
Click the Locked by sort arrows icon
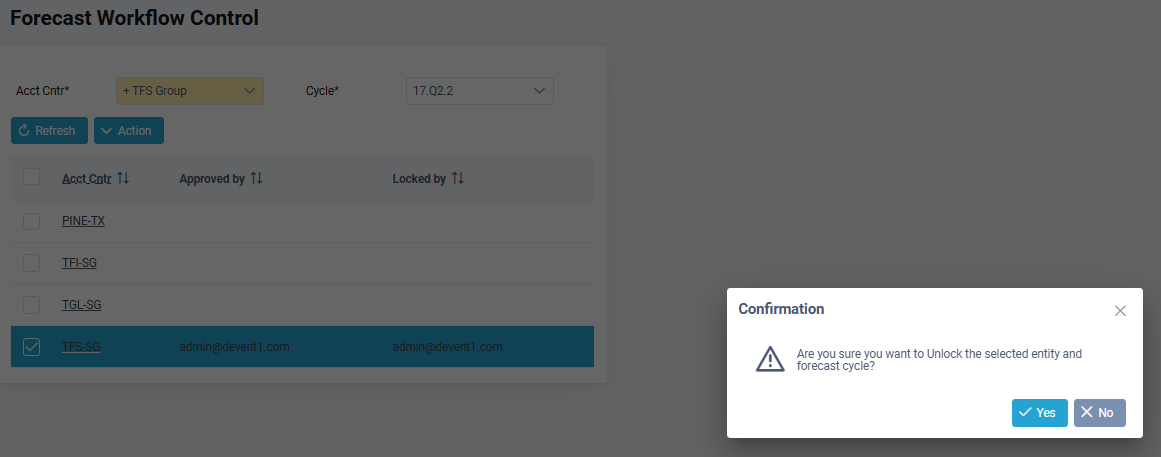pyautogui.click(x=458, y=179)
